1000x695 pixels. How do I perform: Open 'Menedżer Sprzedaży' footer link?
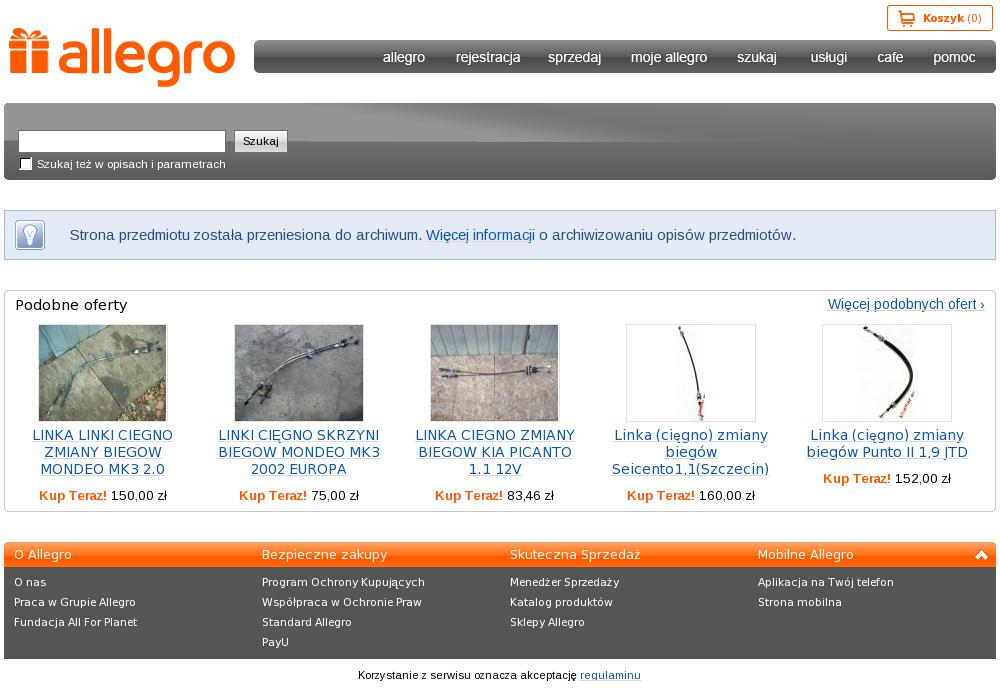coord(564,582)
